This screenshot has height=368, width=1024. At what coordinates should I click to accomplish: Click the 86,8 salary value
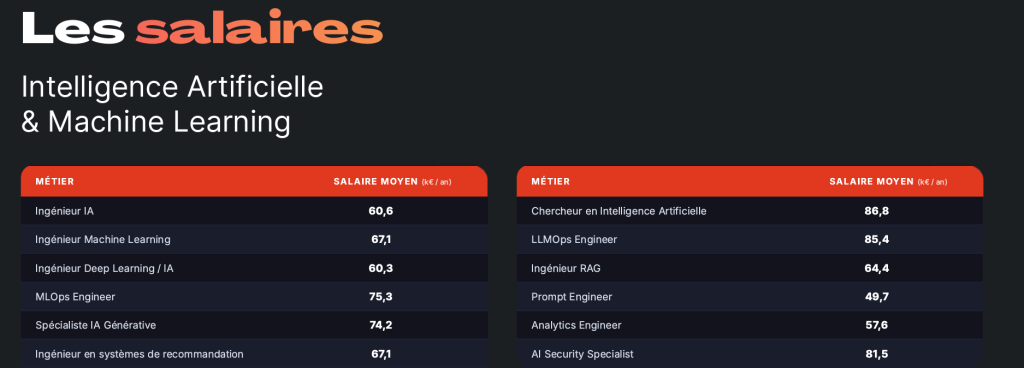point(876,211)
